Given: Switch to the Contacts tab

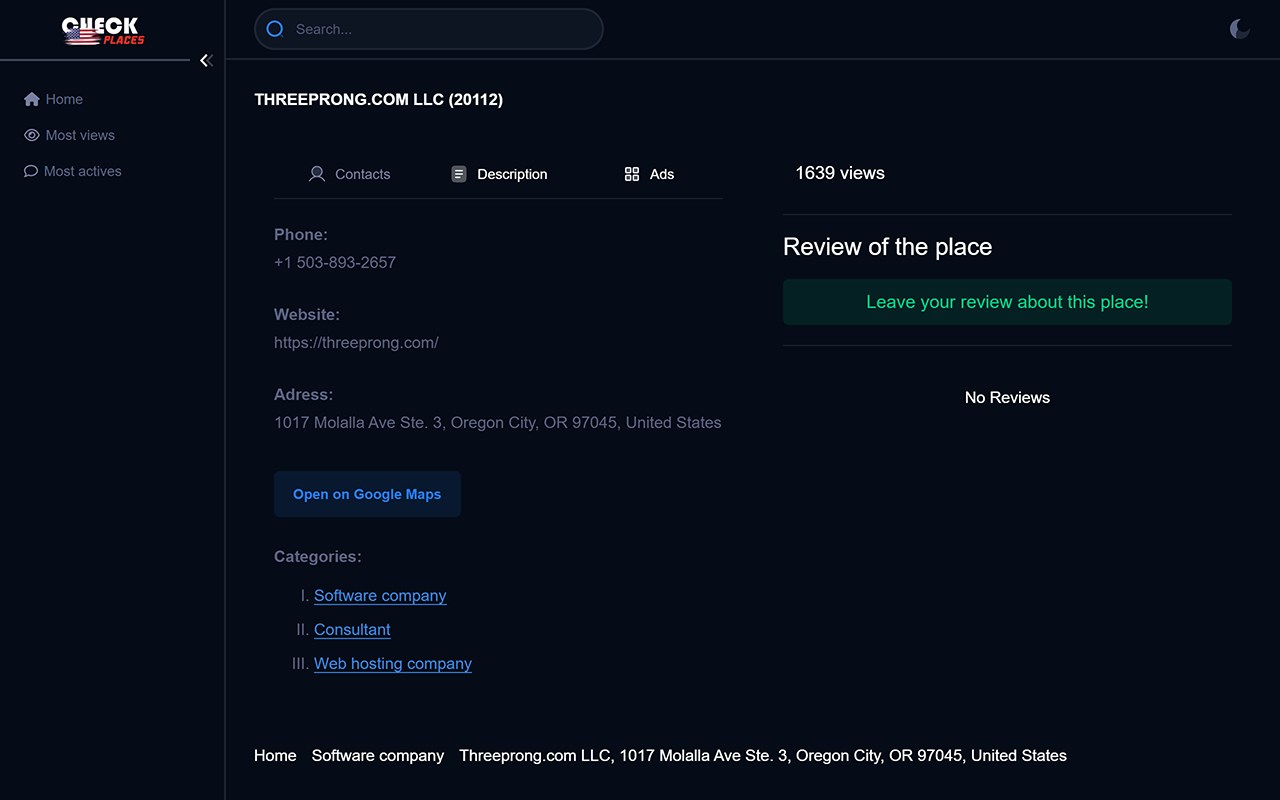Looking at the screenshot, I should [x=349, y=174].
